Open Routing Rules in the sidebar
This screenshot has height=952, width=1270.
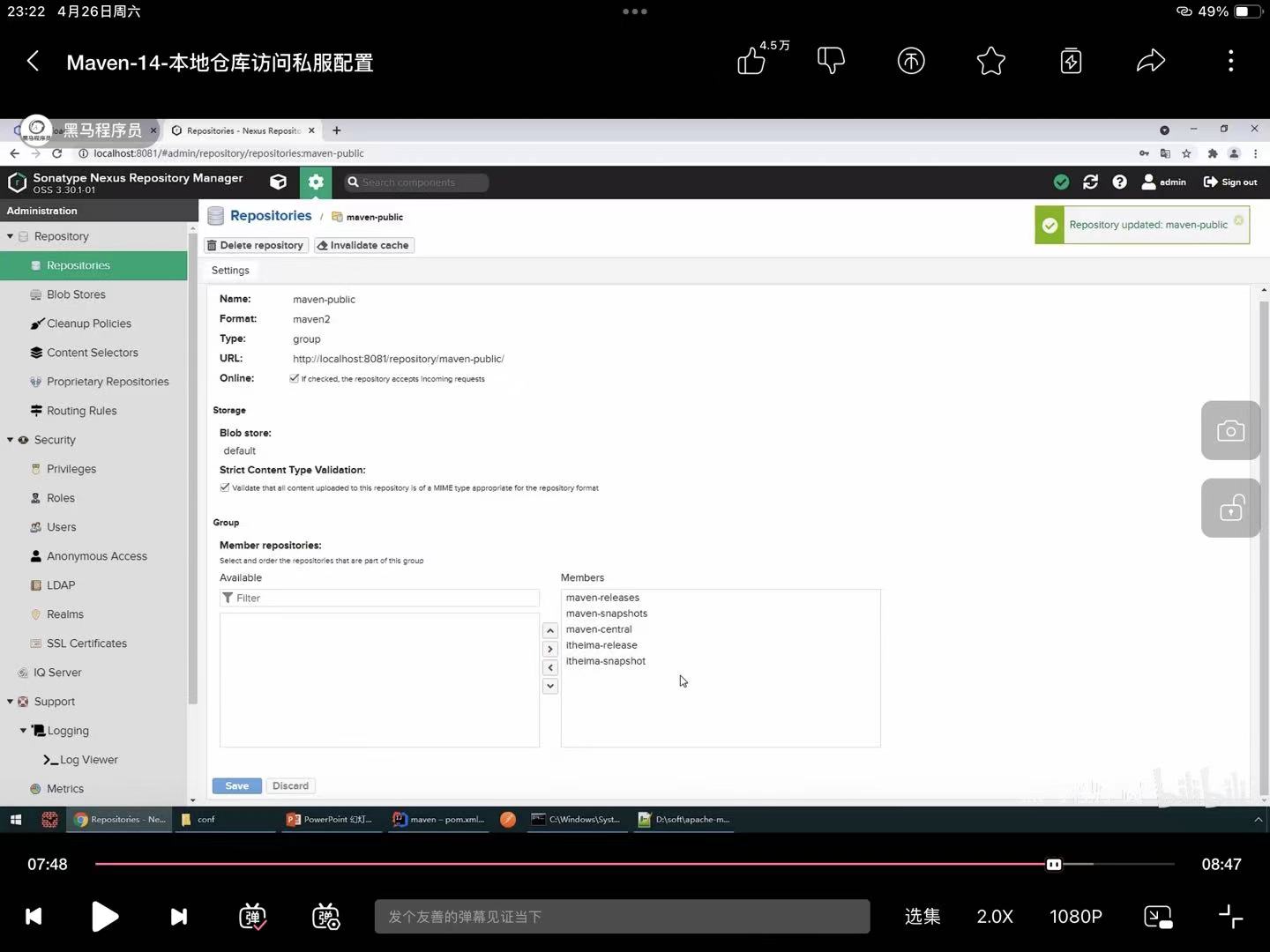(93, 411)
